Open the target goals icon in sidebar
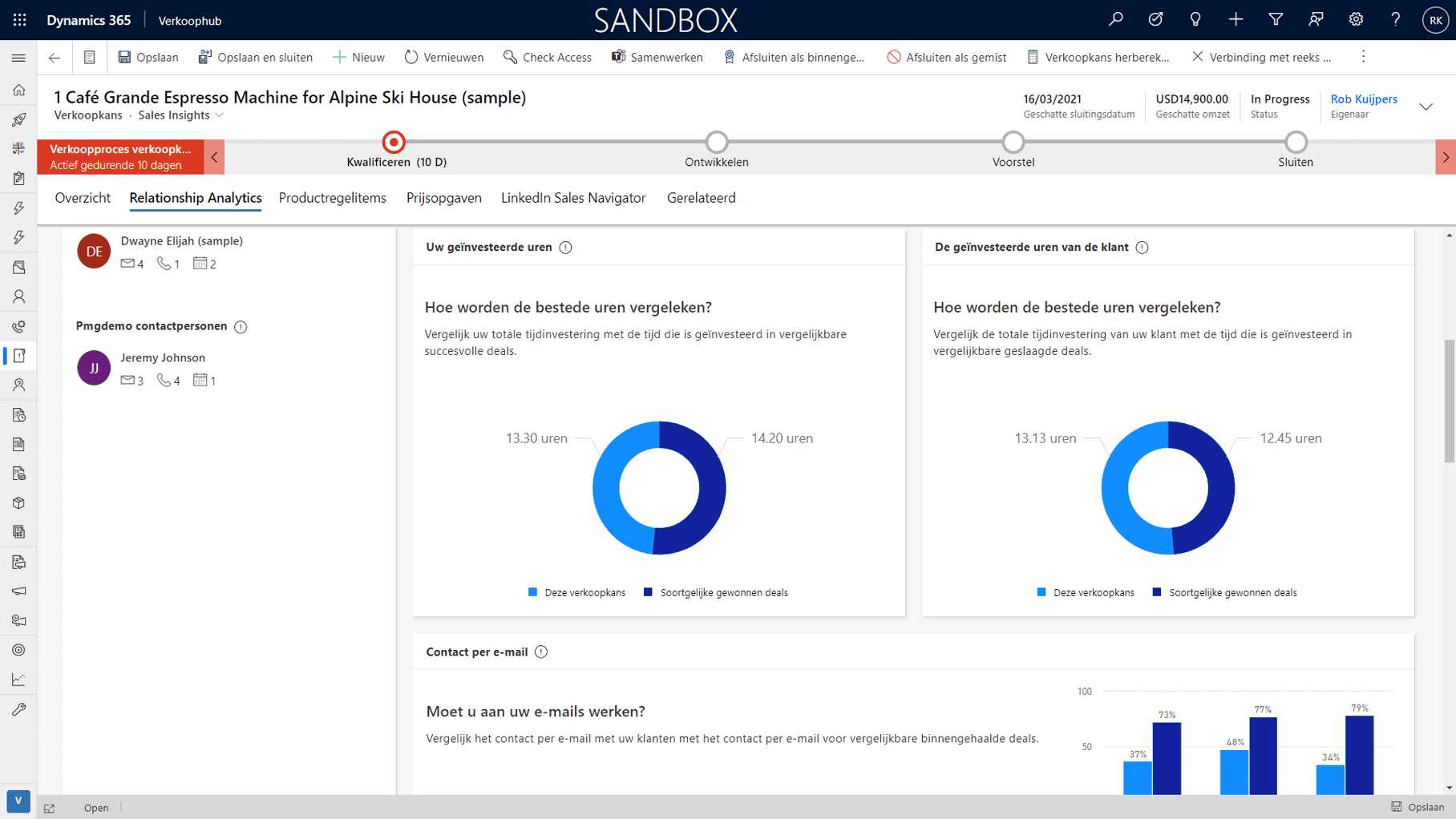 point(19,650)
